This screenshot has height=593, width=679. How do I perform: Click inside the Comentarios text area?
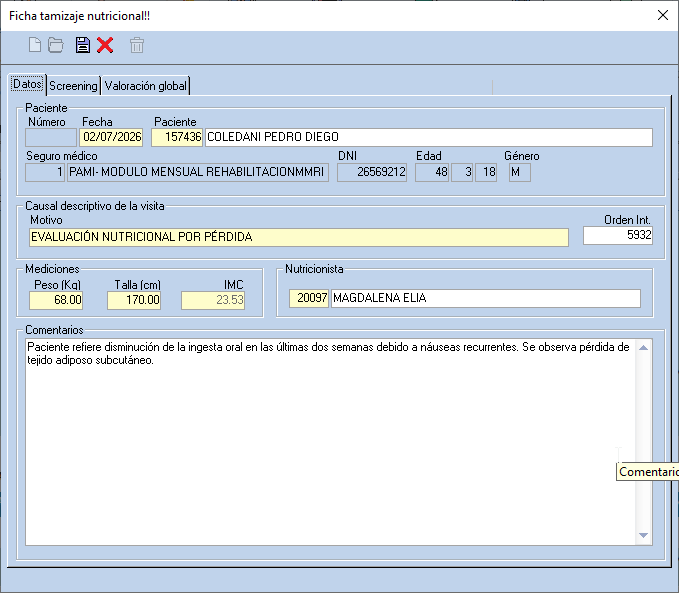pyautogui.click(x=330, y=442)
